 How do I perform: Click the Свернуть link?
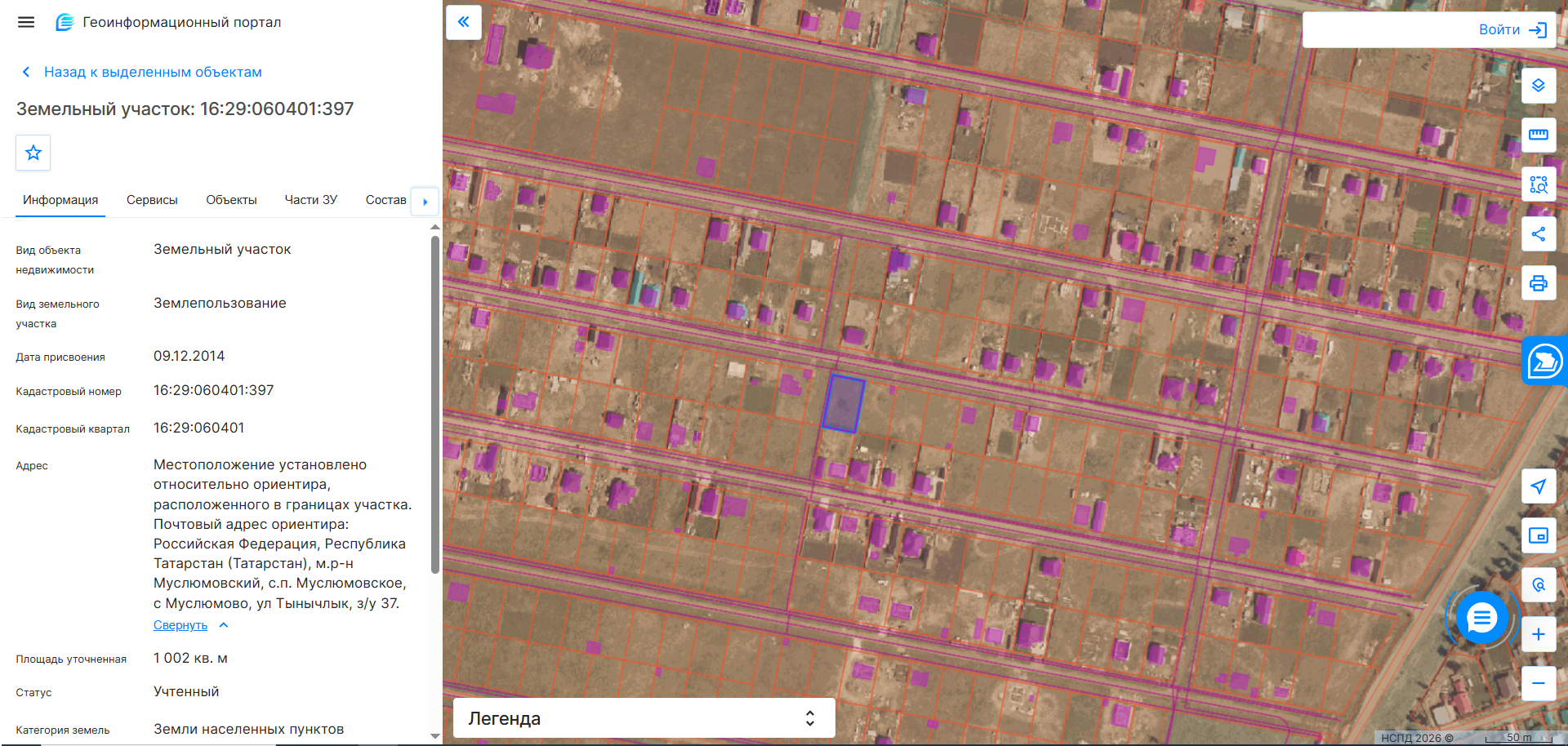pos(180,625)
